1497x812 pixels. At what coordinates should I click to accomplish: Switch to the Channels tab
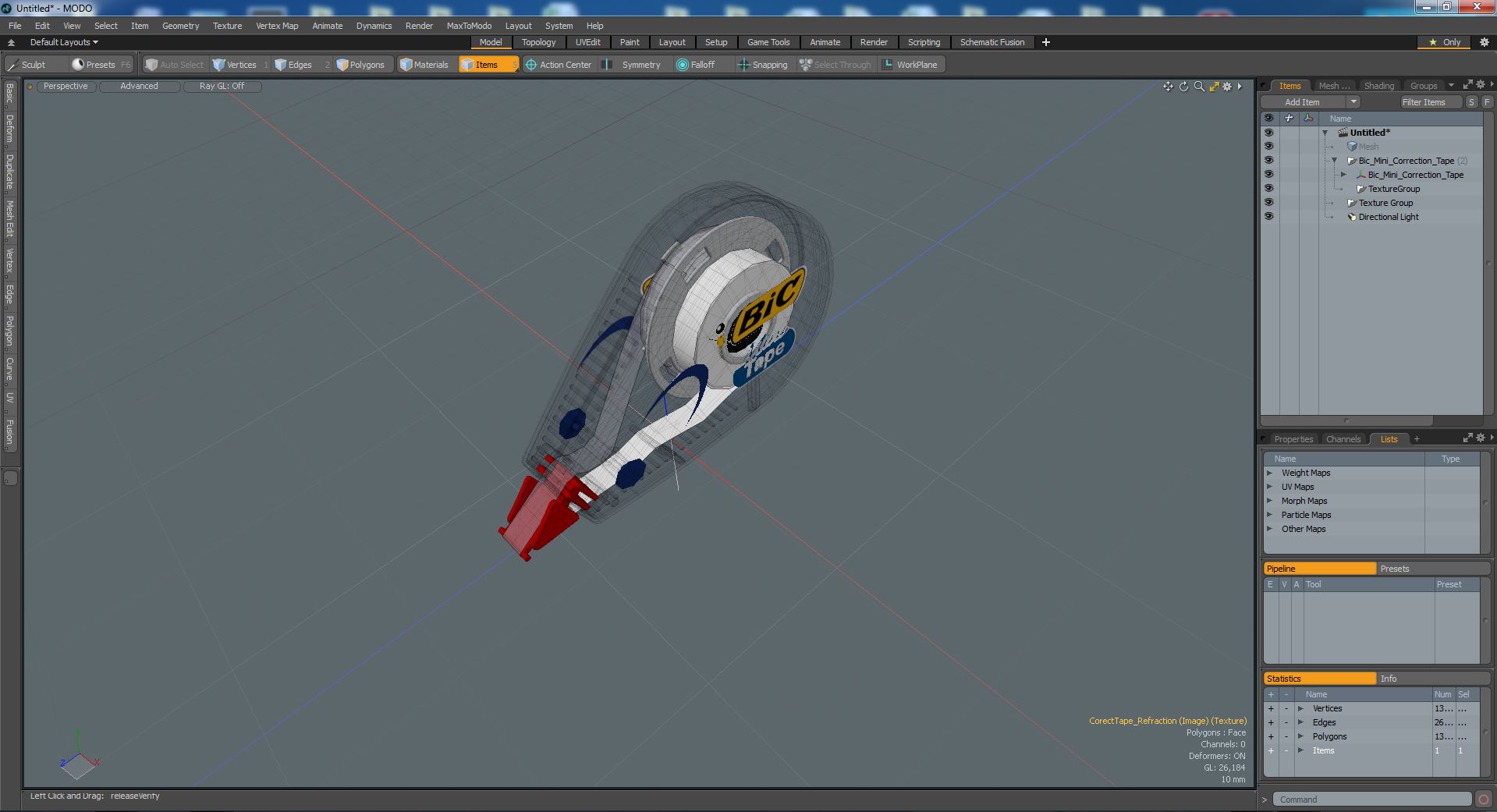click(x=1343, y=439)
